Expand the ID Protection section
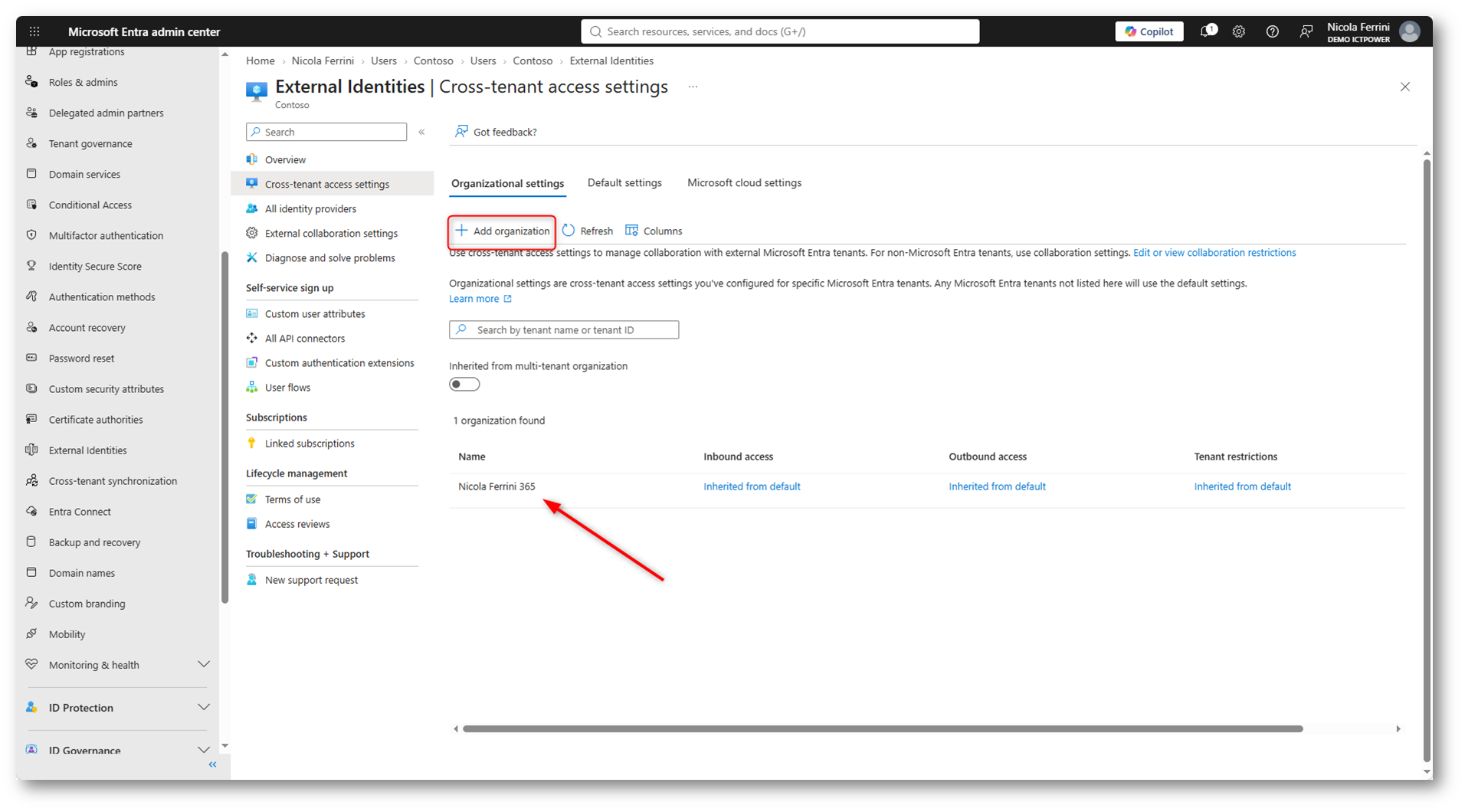Viewport: 1465px width, 812px height. click(204, 708)
